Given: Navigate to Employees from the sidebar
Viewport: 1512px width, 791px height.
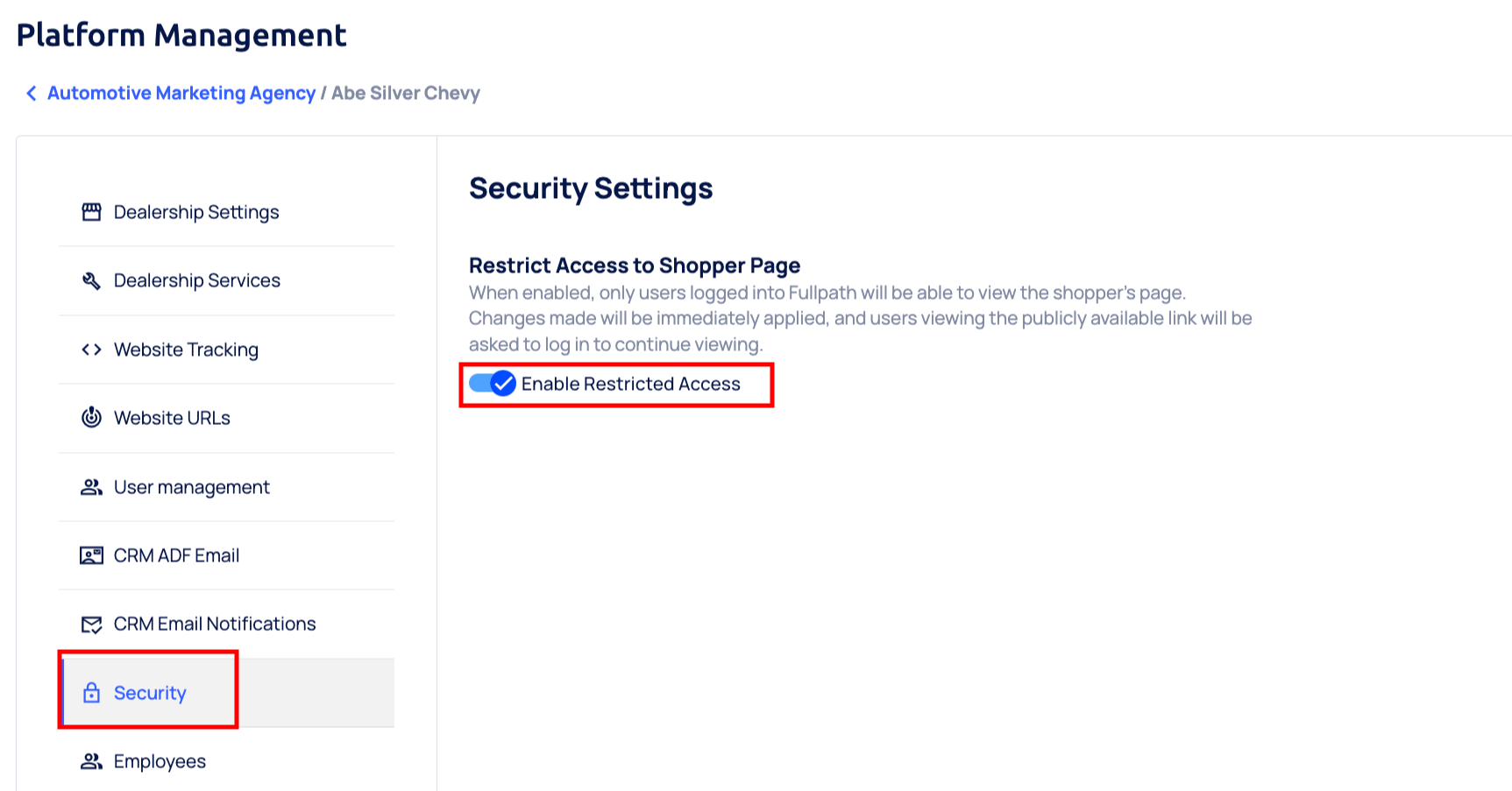Looking at the screenshot, I should [159, 761].
